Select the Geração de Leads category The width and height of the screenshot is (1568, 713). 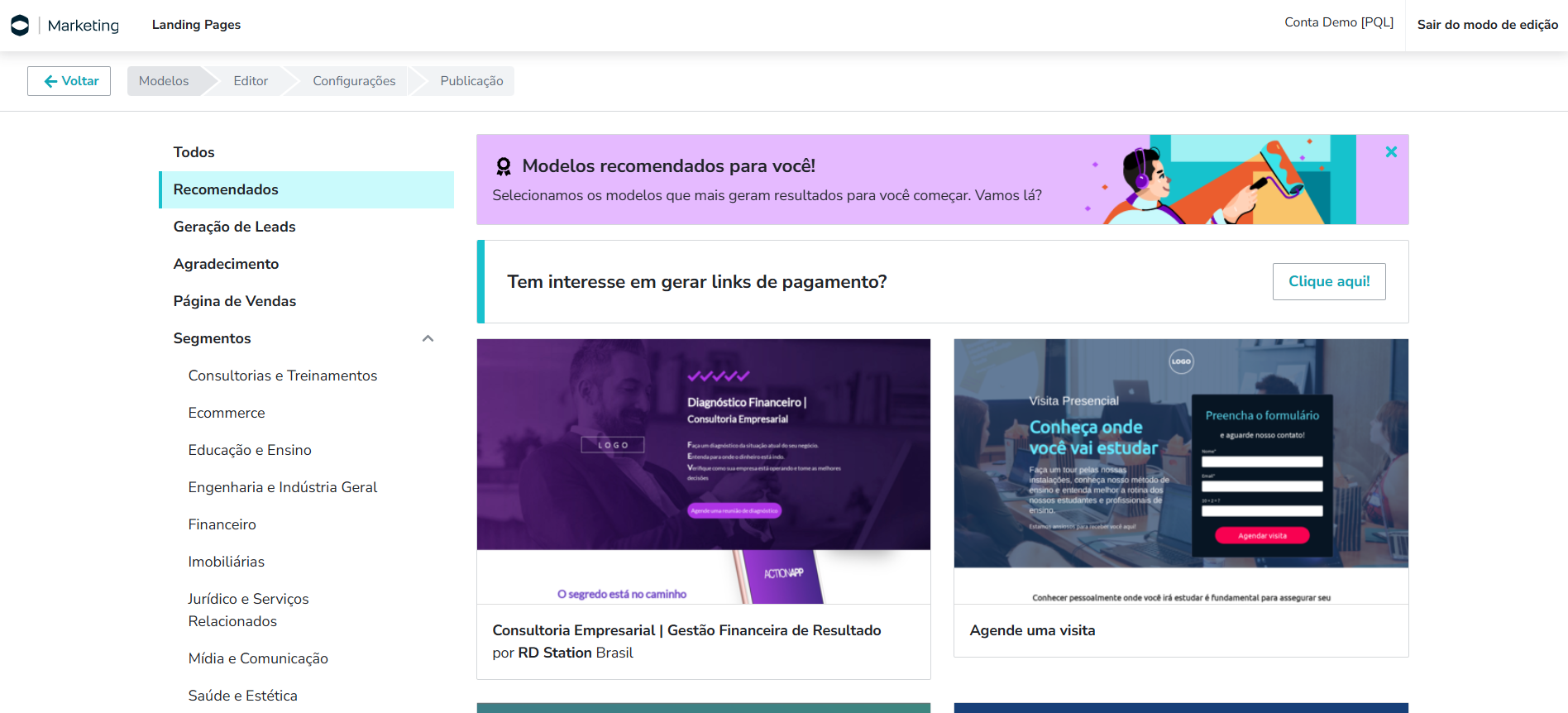[x=306, y=227]
